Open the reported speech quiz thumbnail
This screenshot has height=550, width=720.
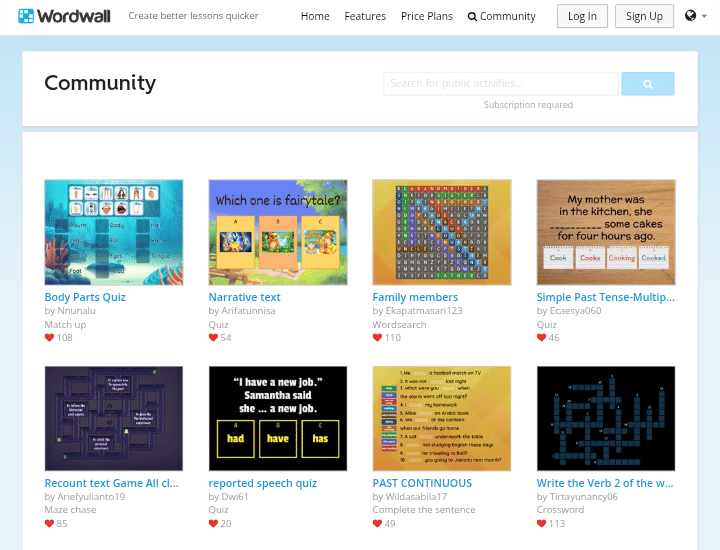pyautogui.click(x=278, y=418)
